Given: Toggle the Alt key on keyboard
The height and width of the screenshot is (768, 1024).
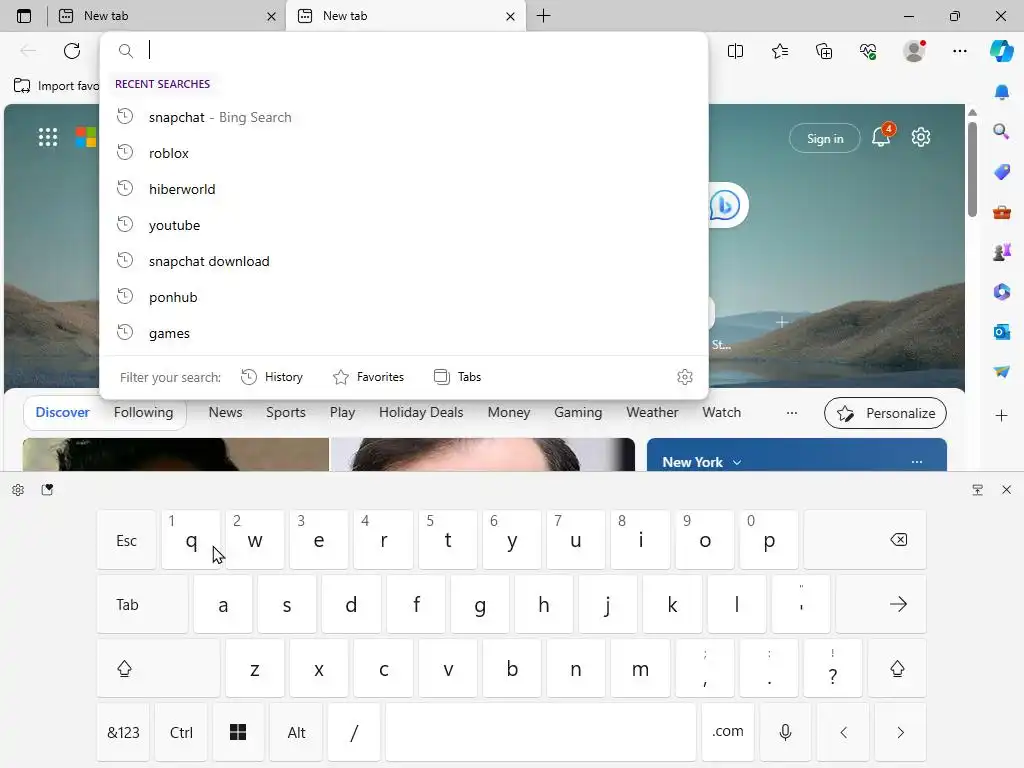Looking at the screenshot, I should [296, 732].
